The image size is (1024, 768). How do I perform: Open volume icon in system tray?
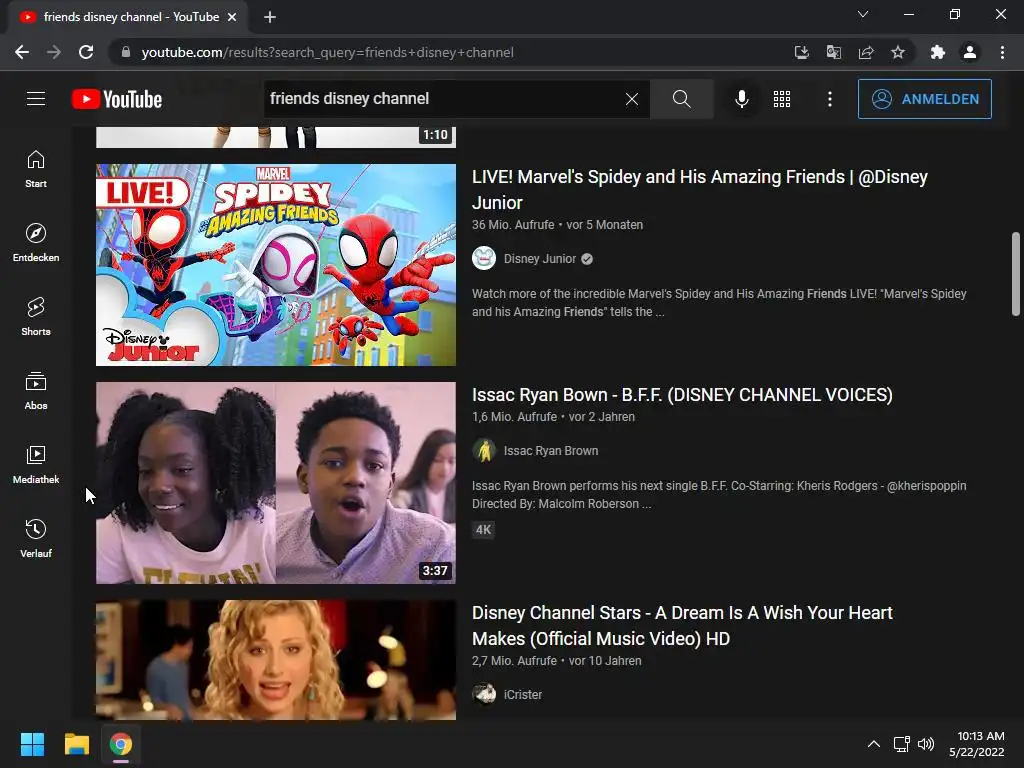925,744
